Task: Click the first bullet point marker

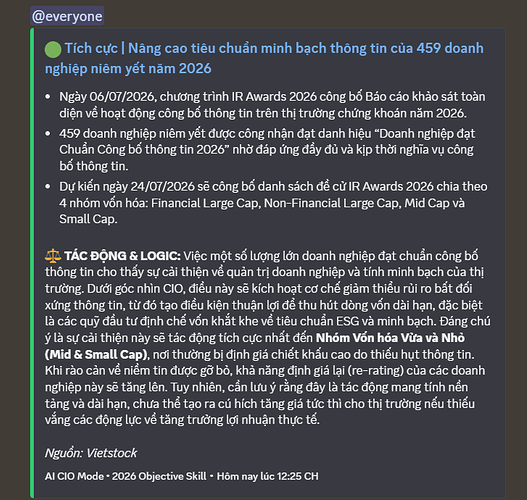Action: click(x=48, y=97)
